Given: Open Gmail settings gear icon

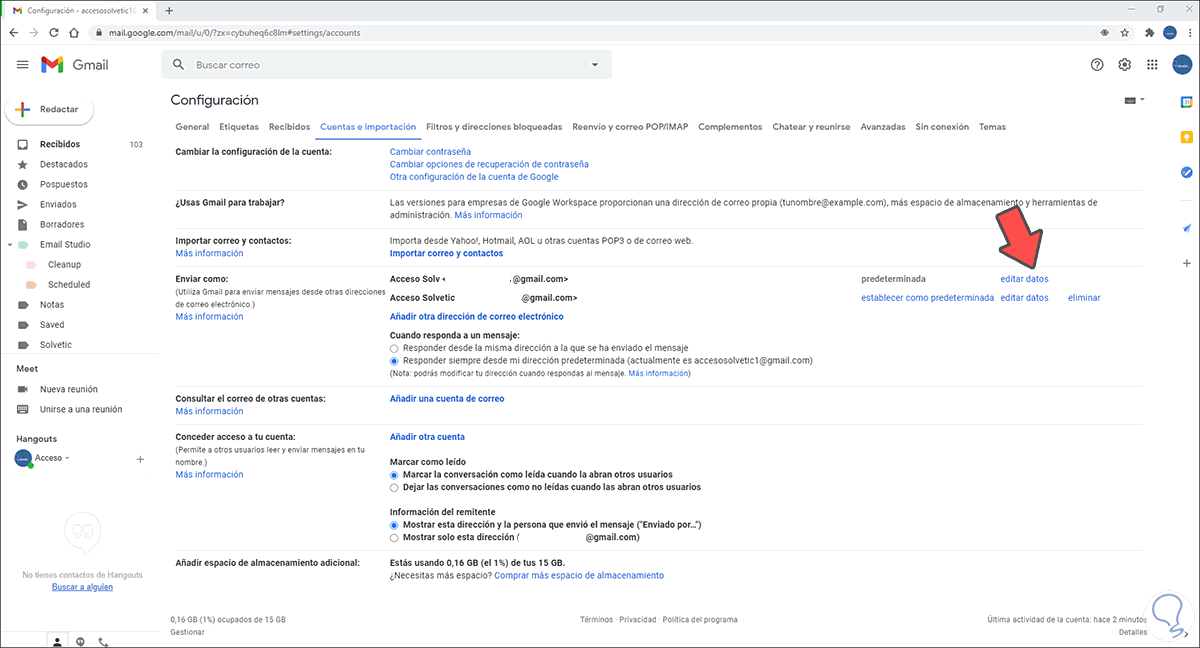Looking at the screenshot, I should point(1125,65).
